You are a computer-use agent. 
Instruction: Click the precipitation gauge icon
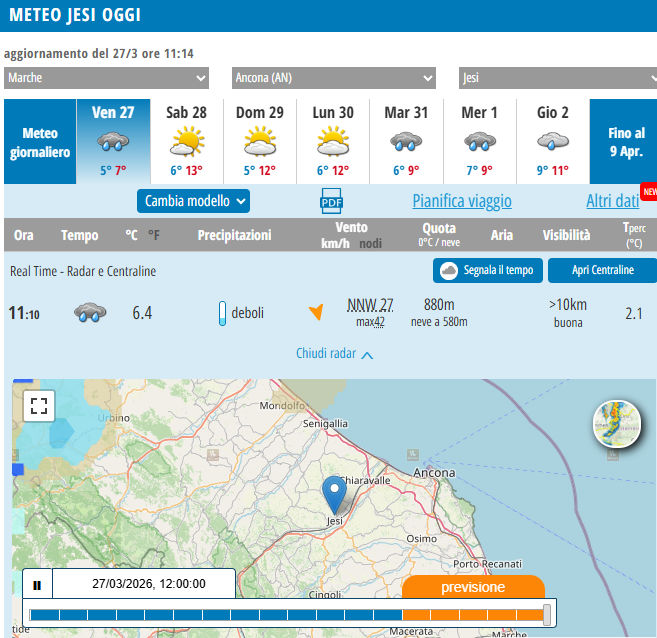point(223,313)
